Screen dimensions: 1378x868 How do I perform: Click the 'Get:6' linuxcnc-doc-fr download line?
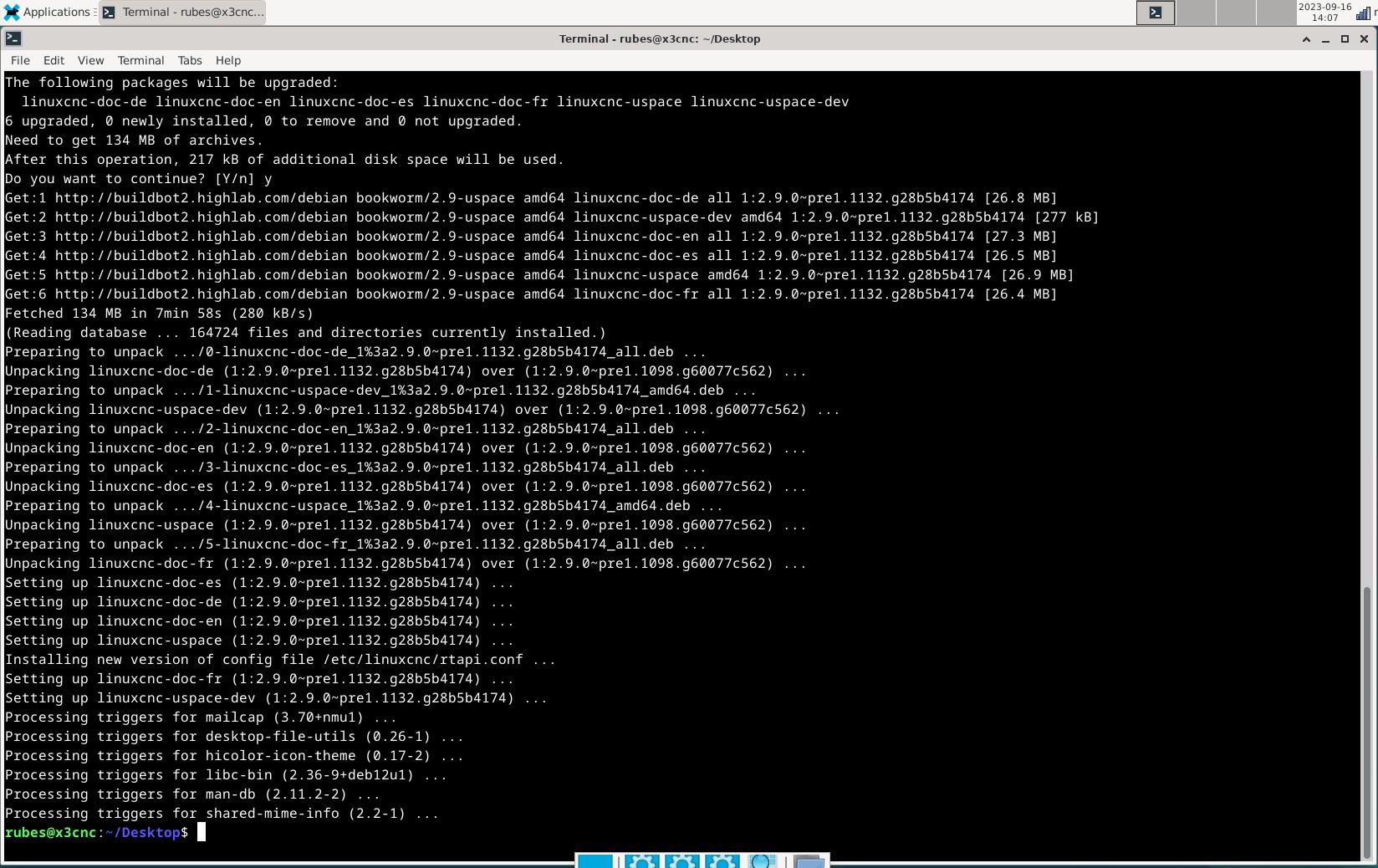pos(532,294)
